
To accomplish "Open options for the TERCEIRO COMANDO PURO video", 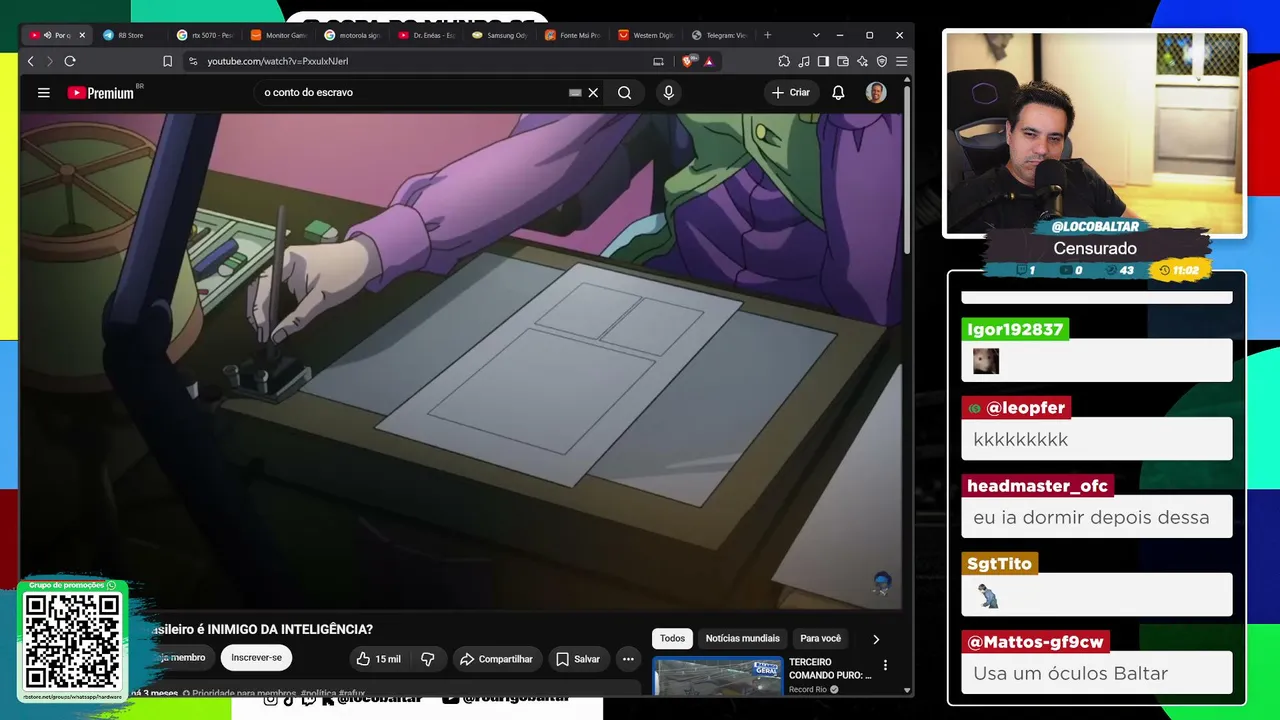I will pos(885,665).
